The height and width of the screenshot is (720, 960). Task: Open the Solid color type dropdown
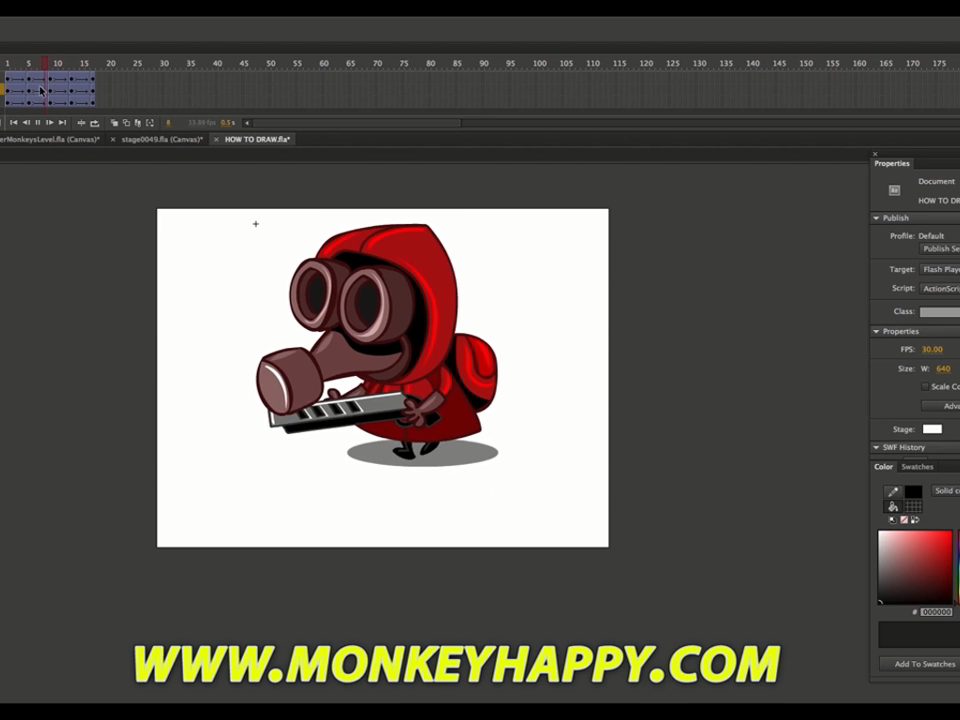(x=945, y=491)
